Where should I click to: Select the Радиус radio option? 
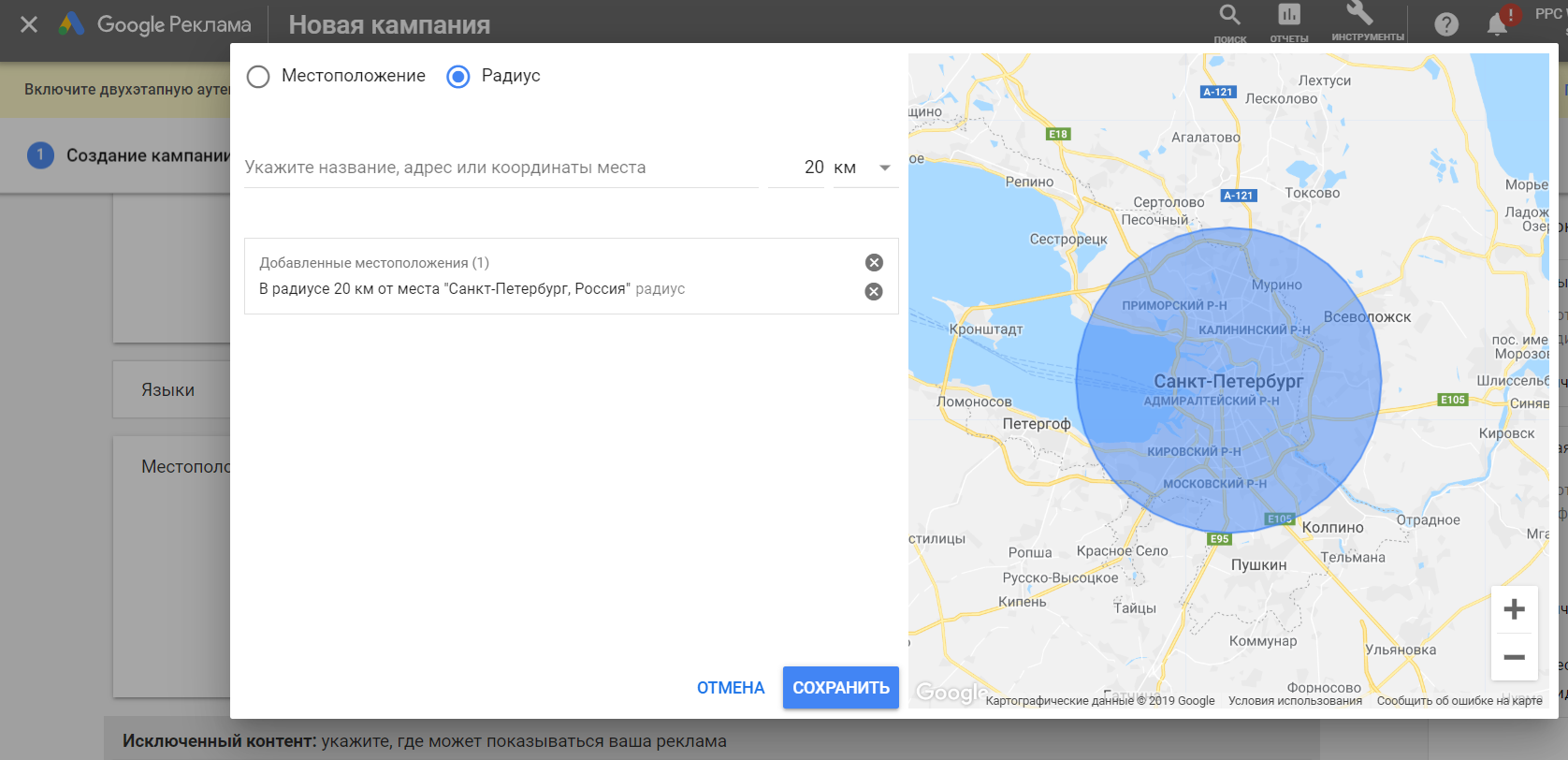pyautogui.click(x=458, y=77)
